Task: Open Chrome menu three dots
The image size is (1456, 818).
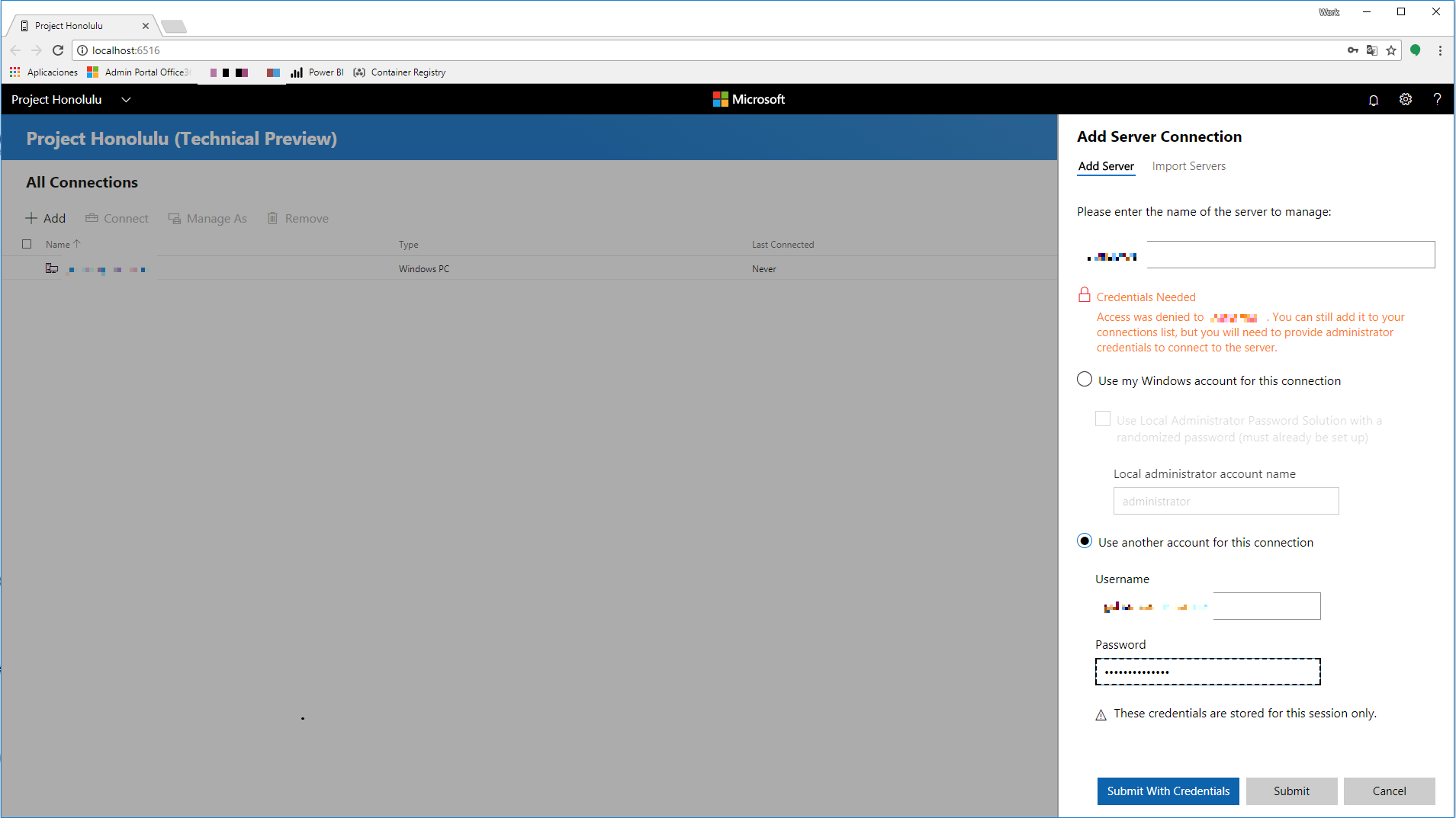Action: (x=1440, y=50)
